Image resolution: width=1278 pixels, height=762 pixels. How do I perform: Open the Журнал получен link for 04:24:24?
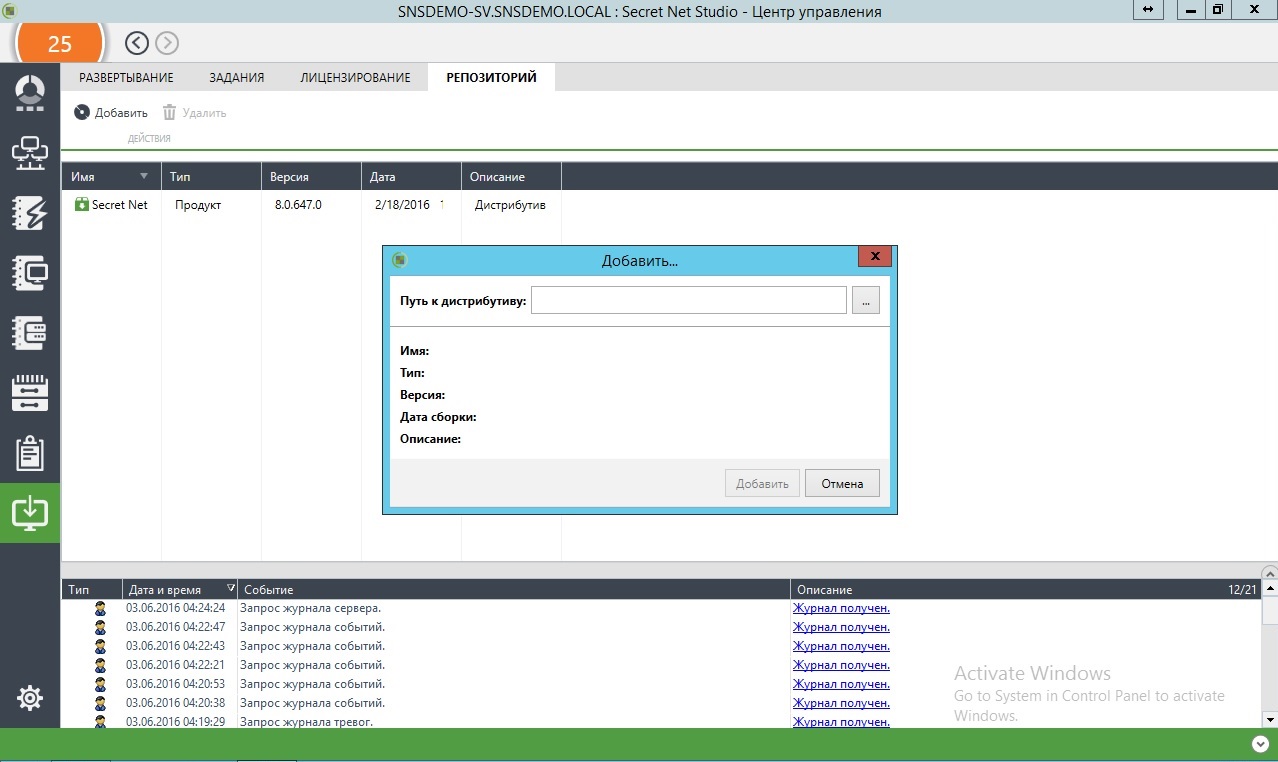841,608
